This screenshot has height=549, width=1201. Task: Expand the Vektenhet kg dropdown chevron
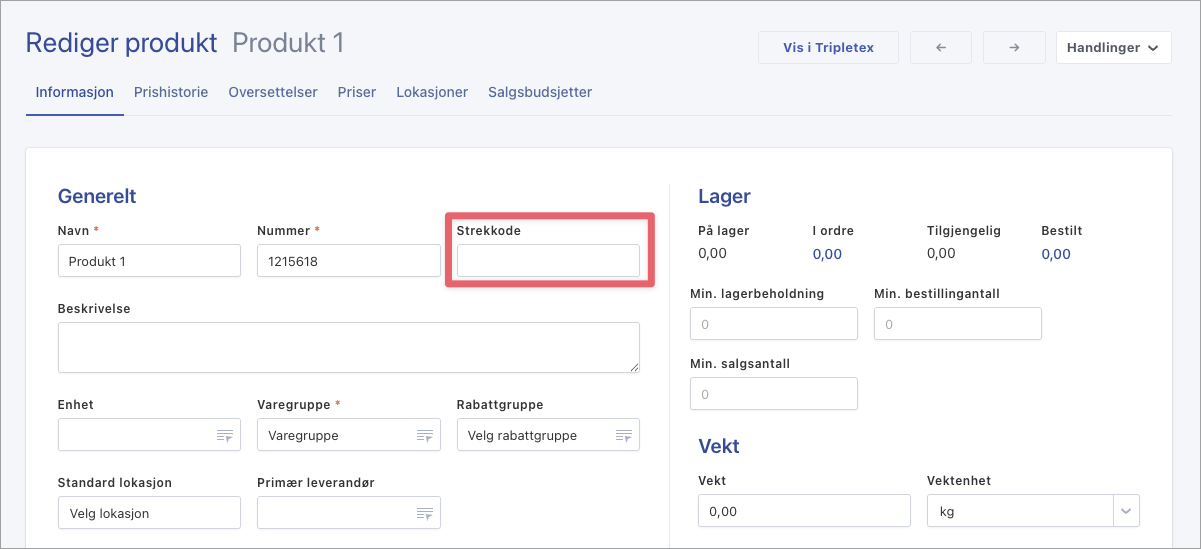point(1126,511)
